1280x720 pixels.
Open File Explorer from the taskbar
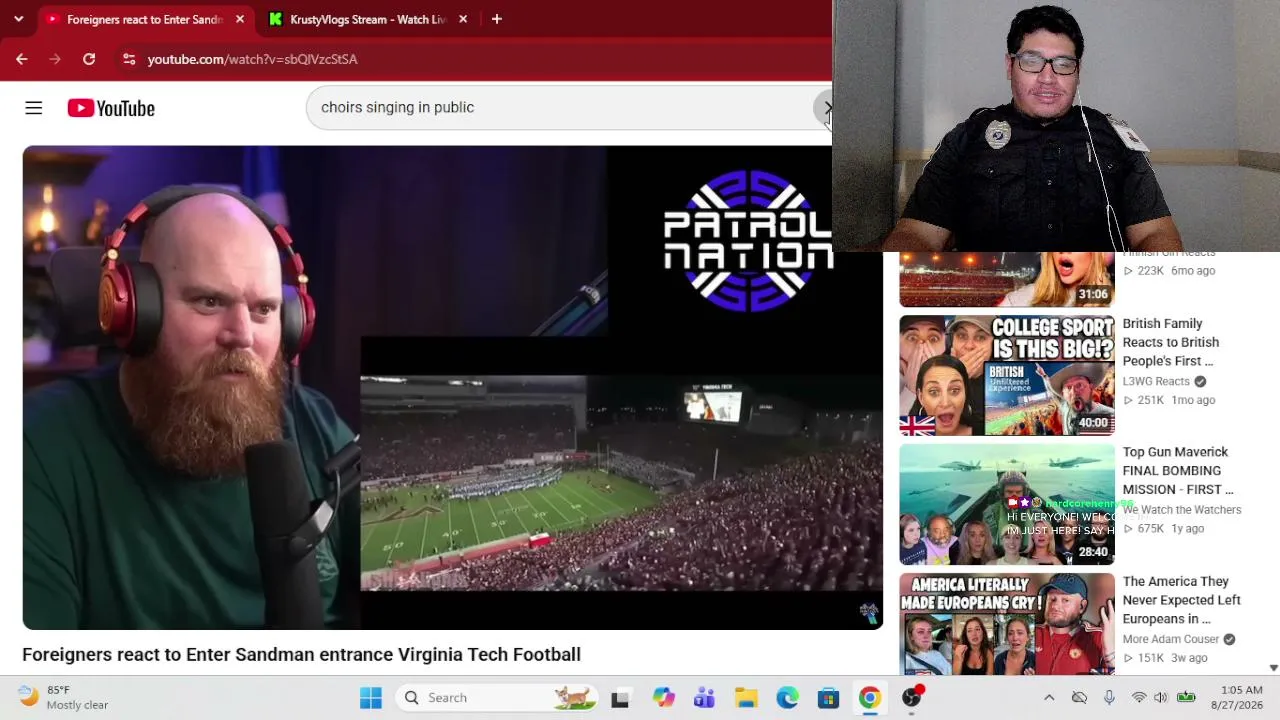pos(746,698)
